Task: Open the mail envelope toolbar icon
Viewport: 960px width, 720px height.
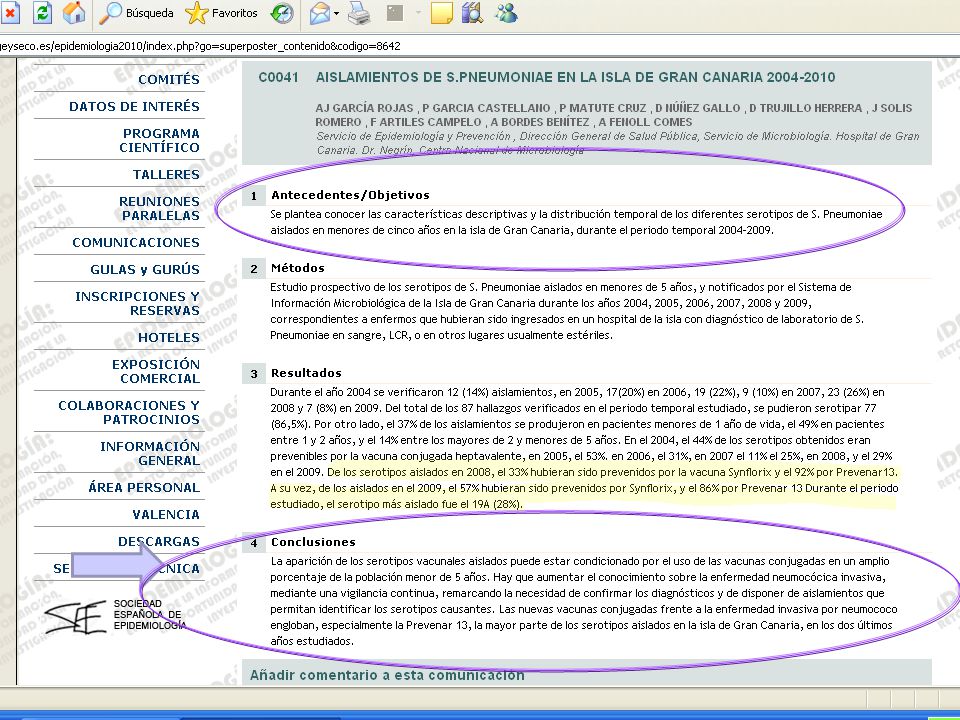Action: (x=320, y=13)
